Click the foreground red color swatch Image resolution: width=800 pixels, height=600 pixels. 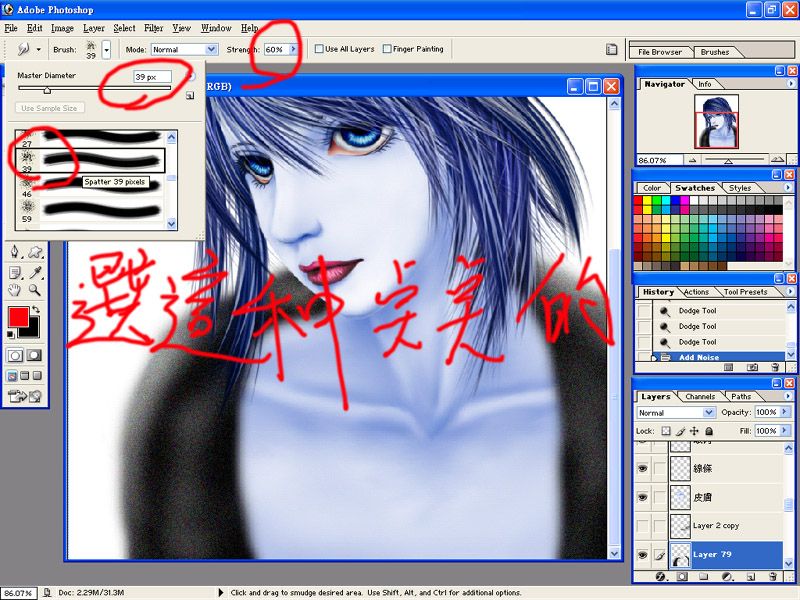[18, 317]
